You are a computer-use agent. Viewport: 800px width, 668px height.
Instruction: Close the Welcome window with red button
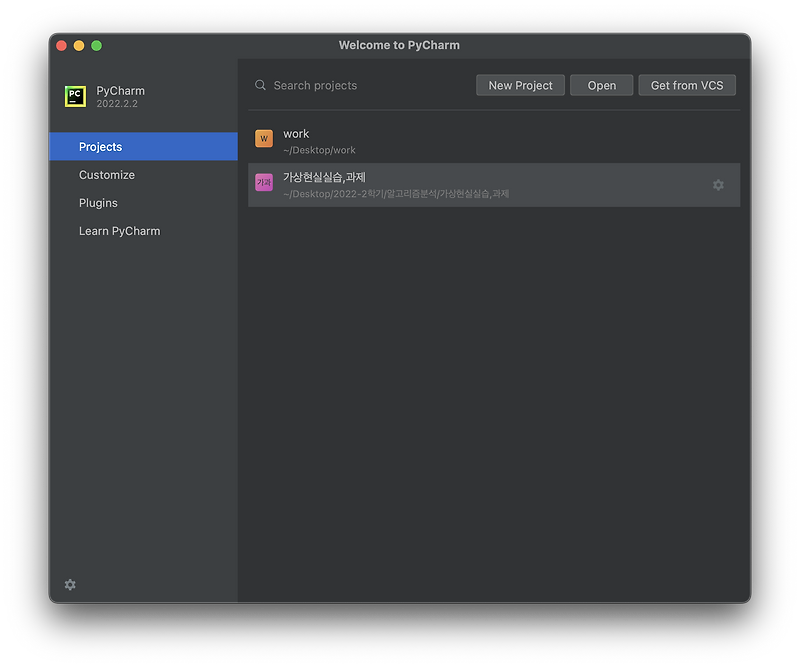(62, 45)
